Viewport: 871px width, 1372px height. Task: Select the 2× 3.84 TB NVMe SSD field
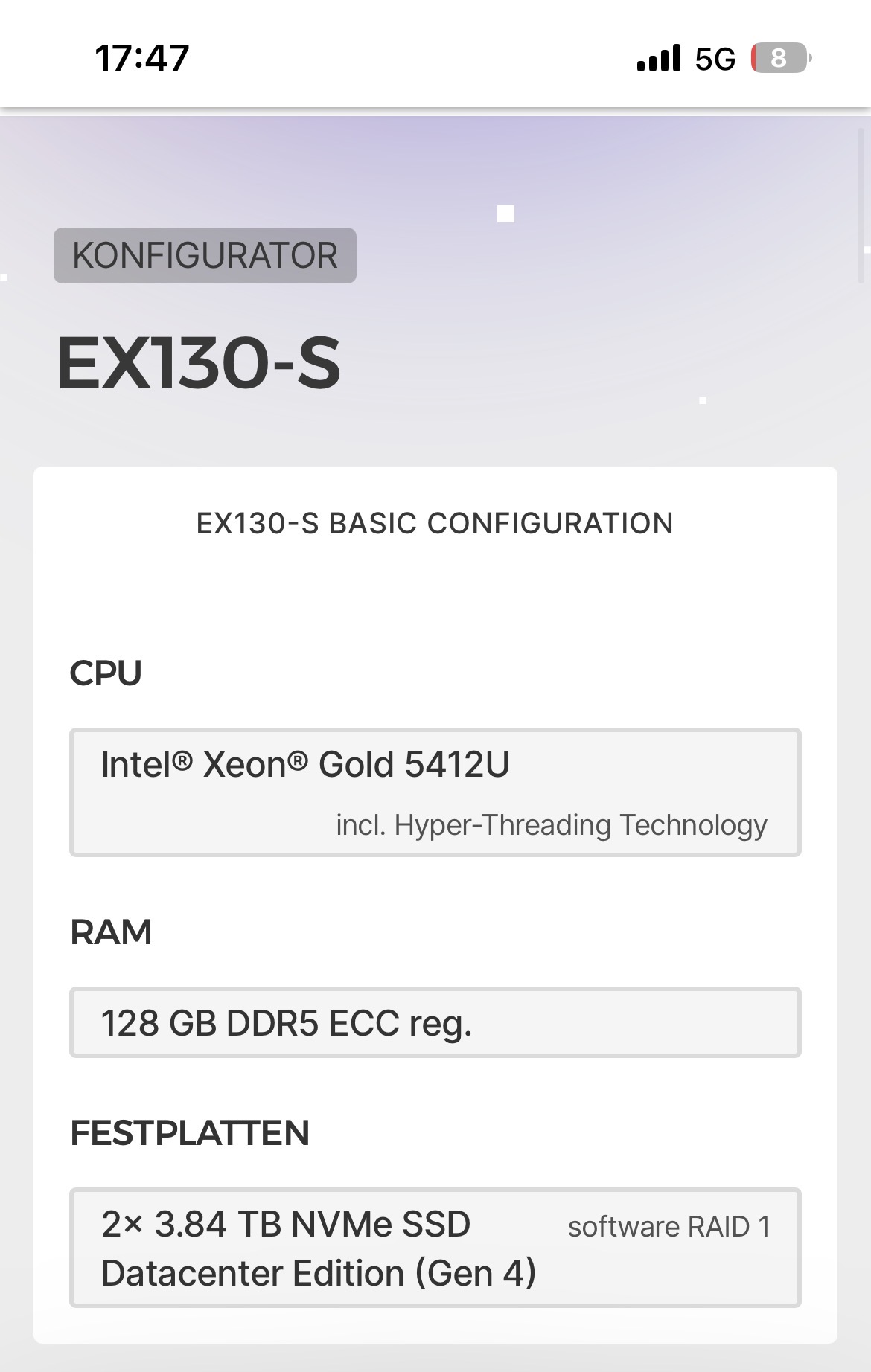[435, 1247]
